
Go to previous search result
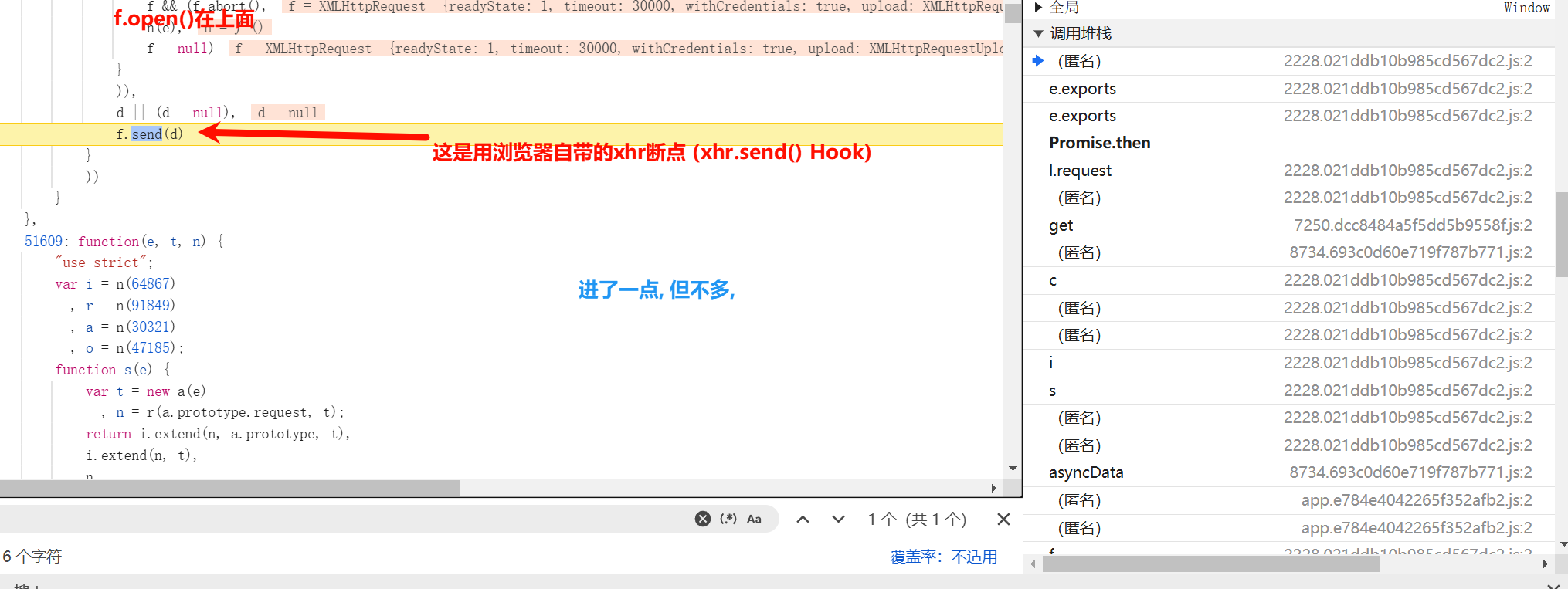click(x=803, y=519)
